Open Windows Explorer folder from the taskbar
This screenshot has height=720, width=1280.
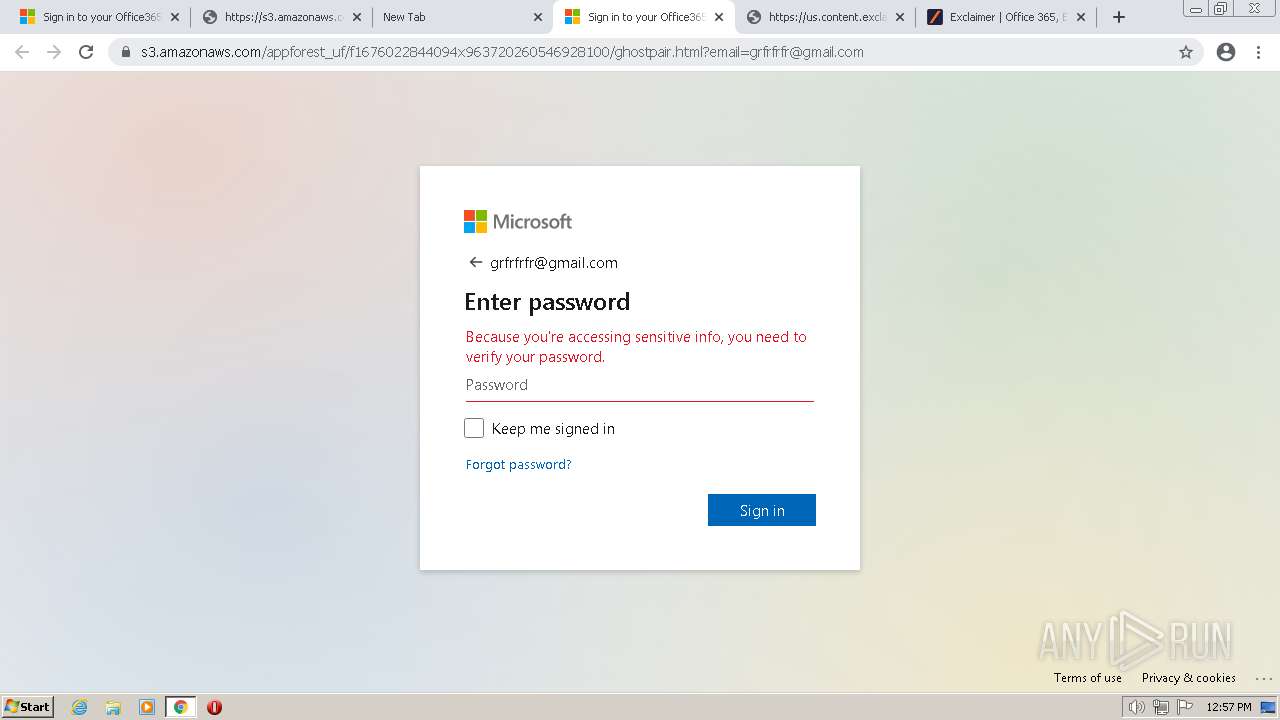(x=113, y=707)
